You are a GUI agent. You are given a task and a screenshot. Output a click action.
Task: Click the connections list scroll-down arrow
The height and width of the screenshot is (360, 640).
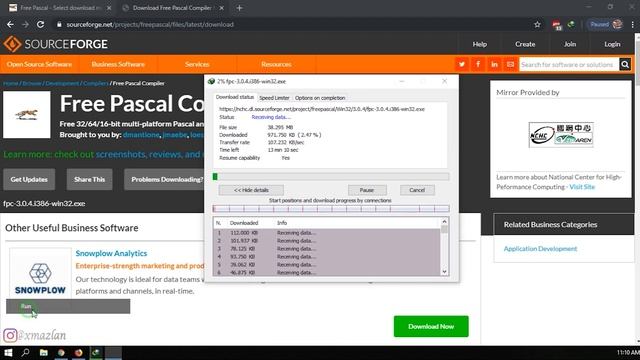pyautogui.click(x=444, y=271)
